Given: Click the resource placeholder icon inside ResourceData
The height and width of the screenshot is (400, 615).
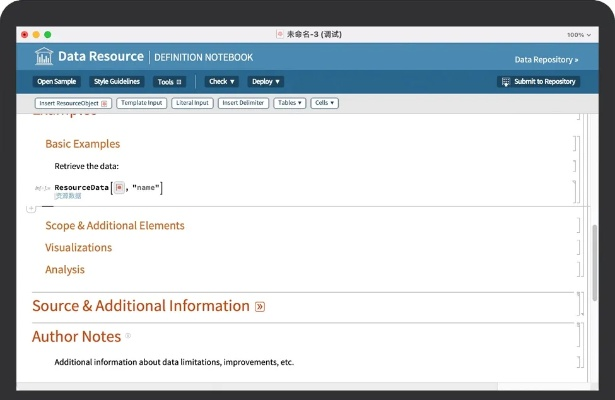Looking at the screenshot, I should [x=119, y=187].
